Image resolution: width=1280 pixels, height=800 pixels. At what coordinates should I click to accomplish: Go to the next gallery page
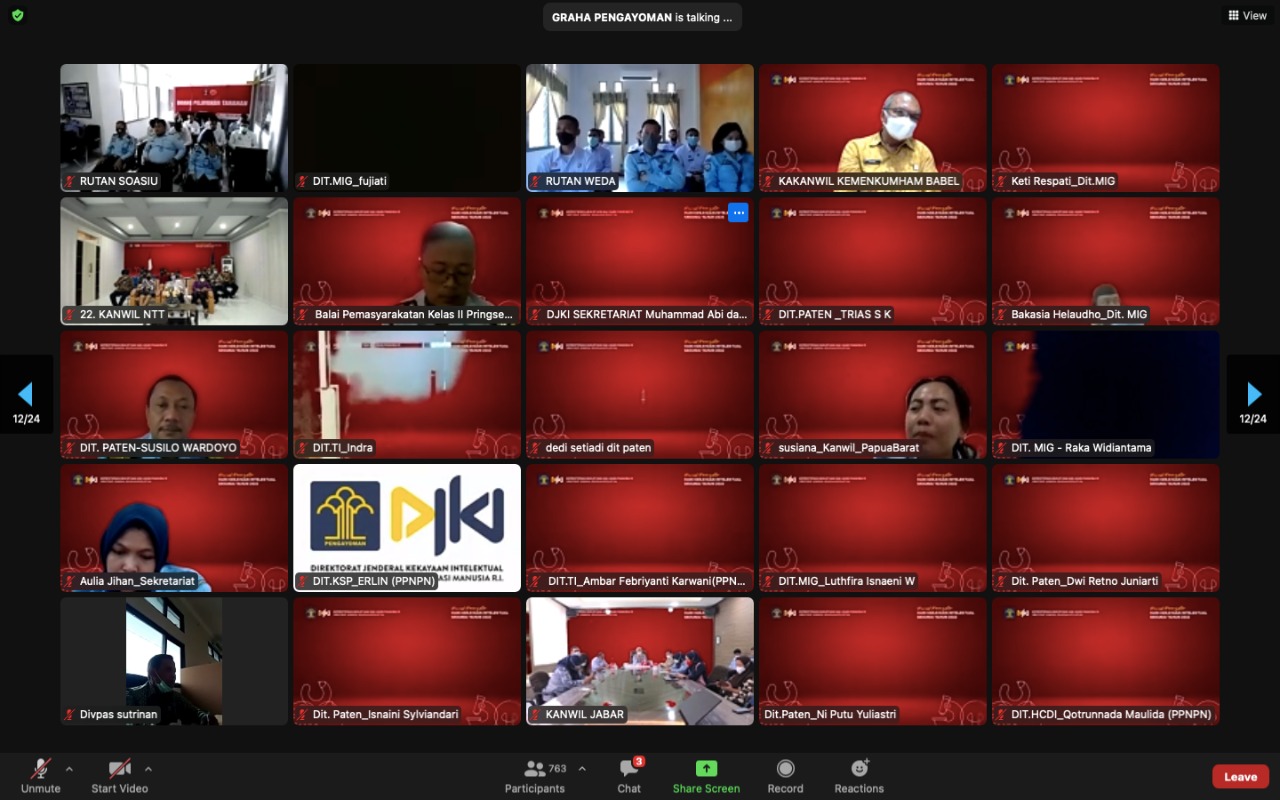tap(1253, 394)
